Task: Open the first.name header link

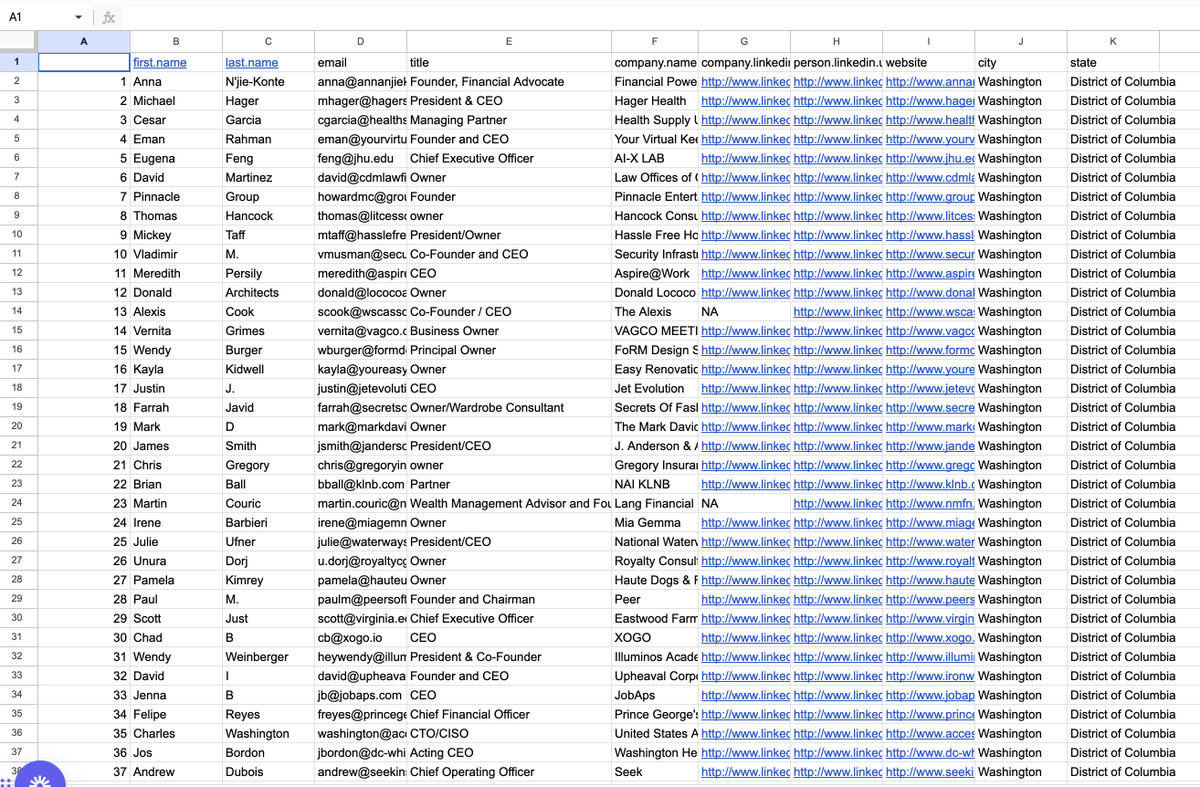Action: (x=159, y=62)
